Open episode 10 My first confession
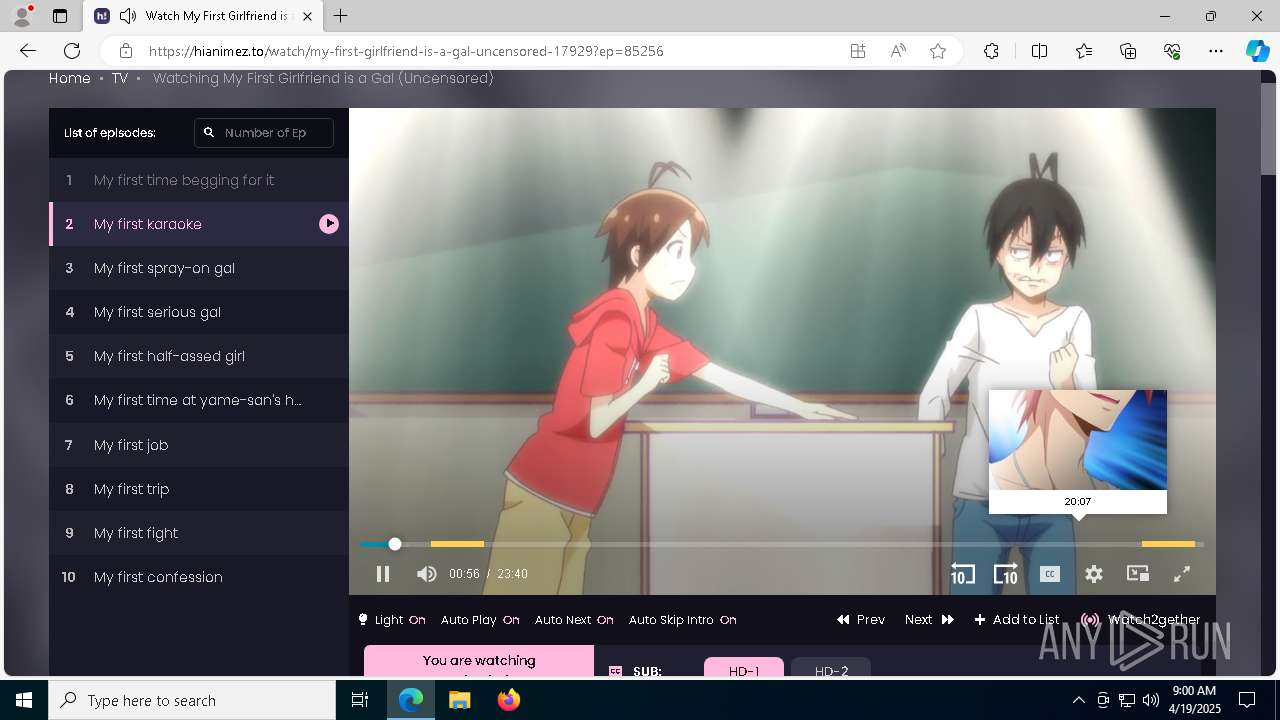This screenshot has height=720, width=1280. (x=199, y=577)
